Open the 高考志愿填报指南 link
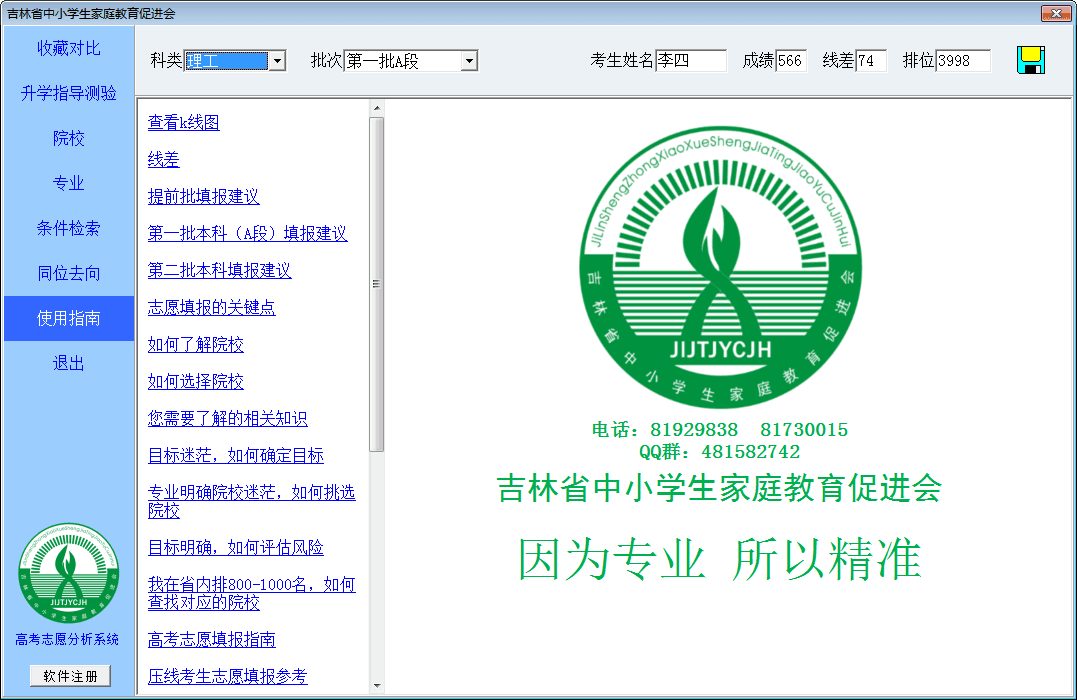The width and height of the screenshot is (1077, 700). coord(211,640)
